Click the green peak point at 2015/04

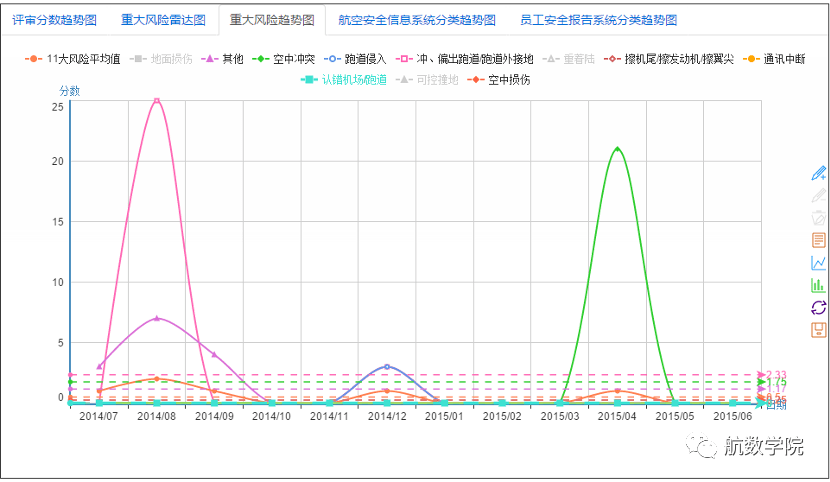coord(617,149)
